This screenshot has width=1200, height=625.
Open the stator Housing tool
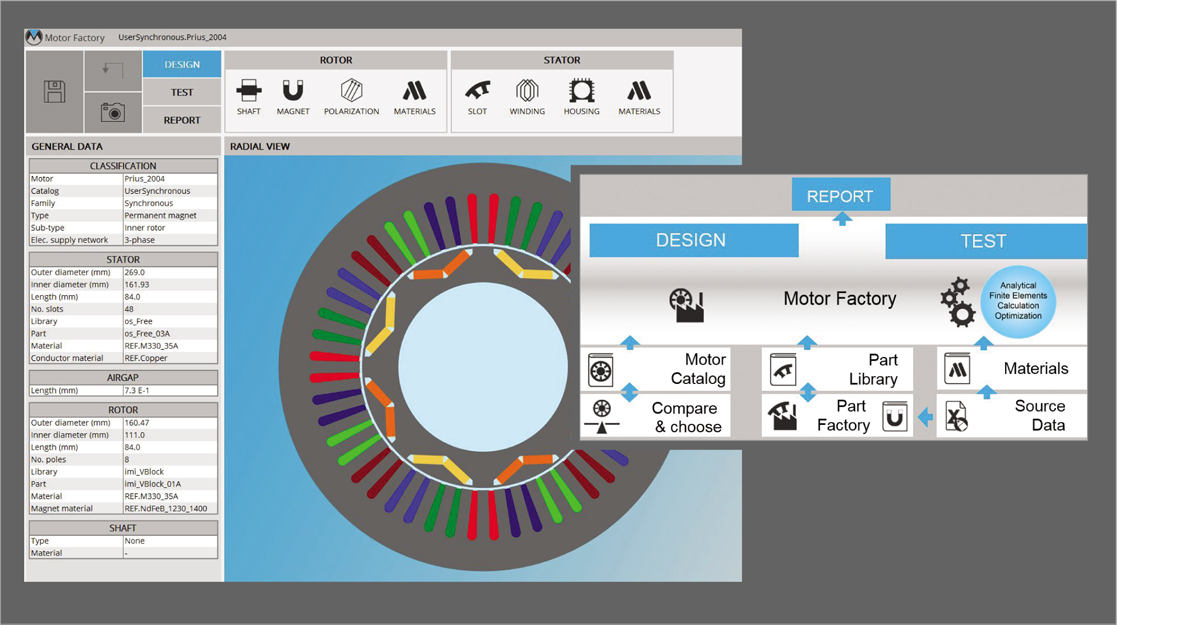pos(581,97)
